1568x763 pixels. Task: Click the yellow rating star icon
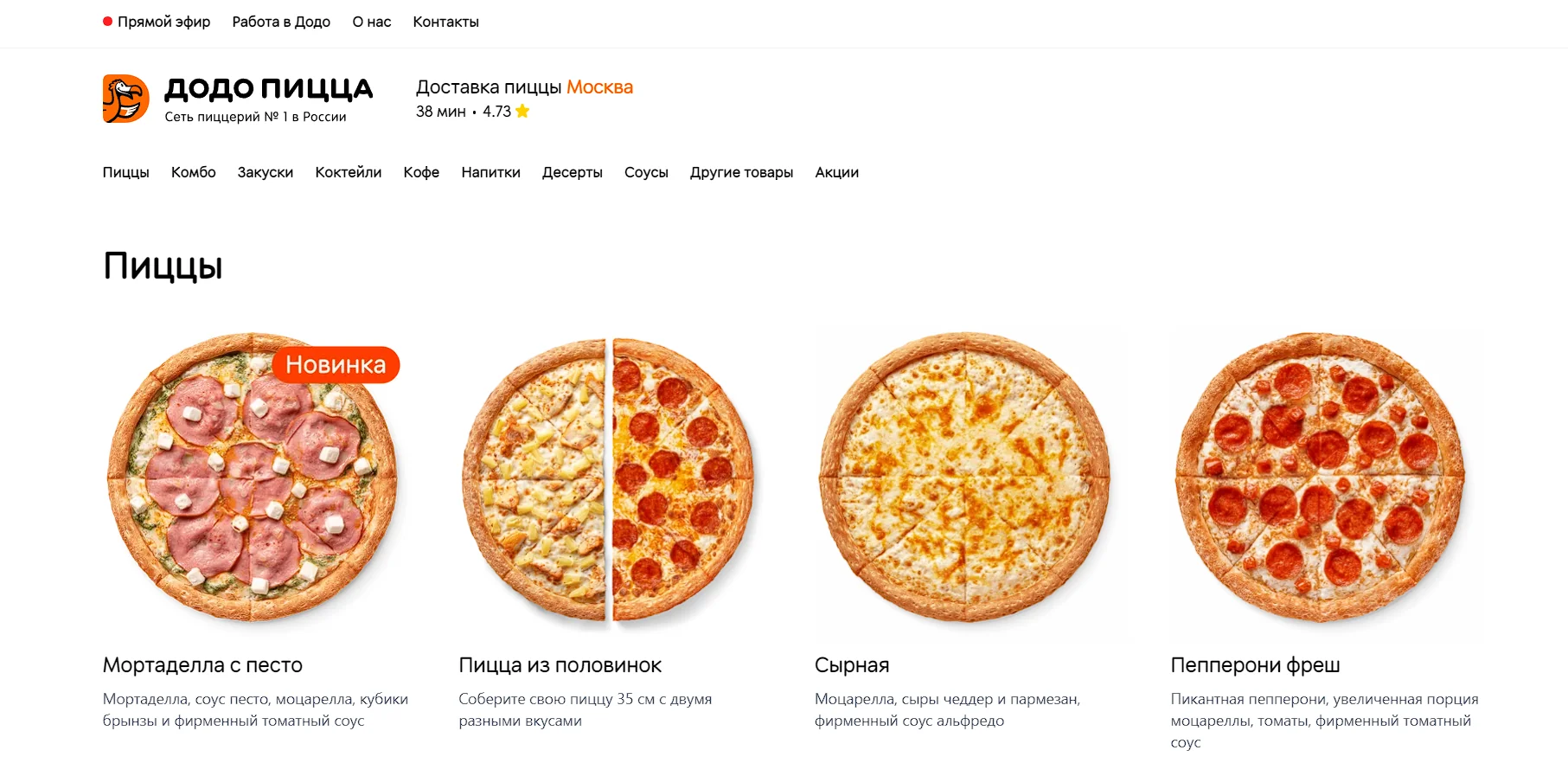(522, 111)
